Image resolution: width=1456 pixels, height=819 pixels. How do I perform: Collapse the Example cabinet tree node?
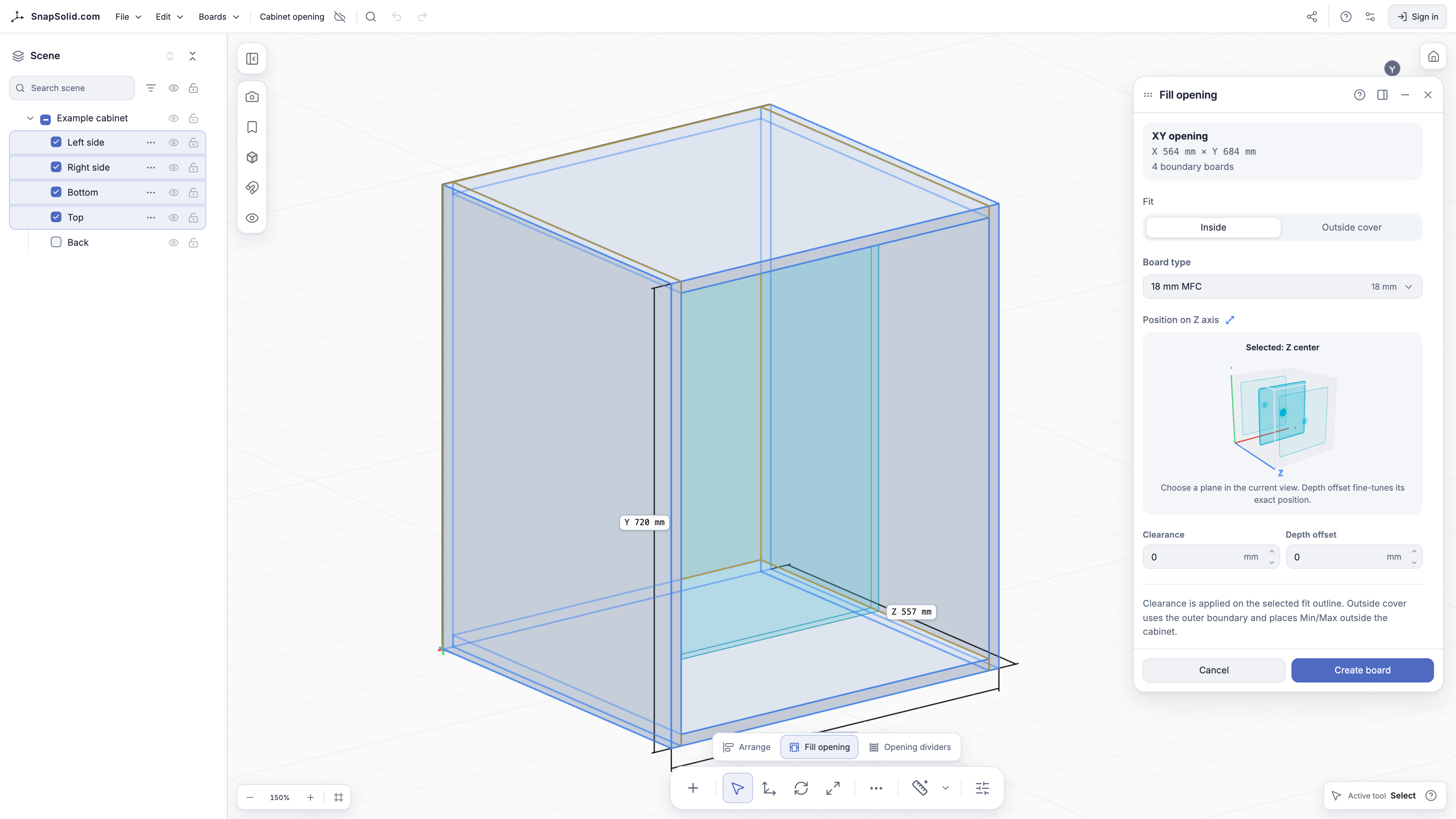pos(30,118)
